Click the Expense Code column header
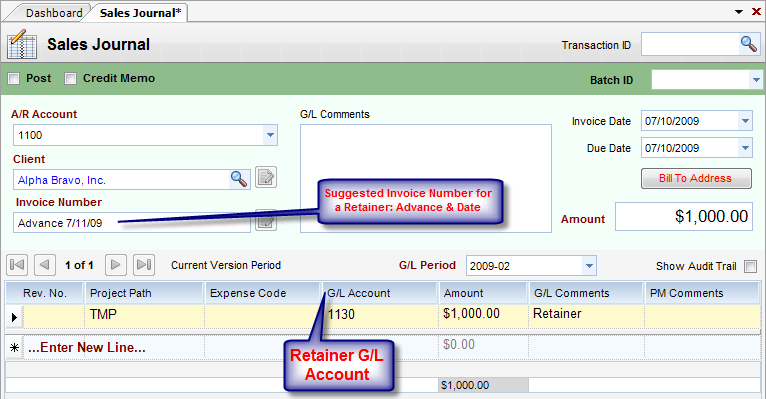Viewport: 766px width, 399px height. (x=263, y=293)
